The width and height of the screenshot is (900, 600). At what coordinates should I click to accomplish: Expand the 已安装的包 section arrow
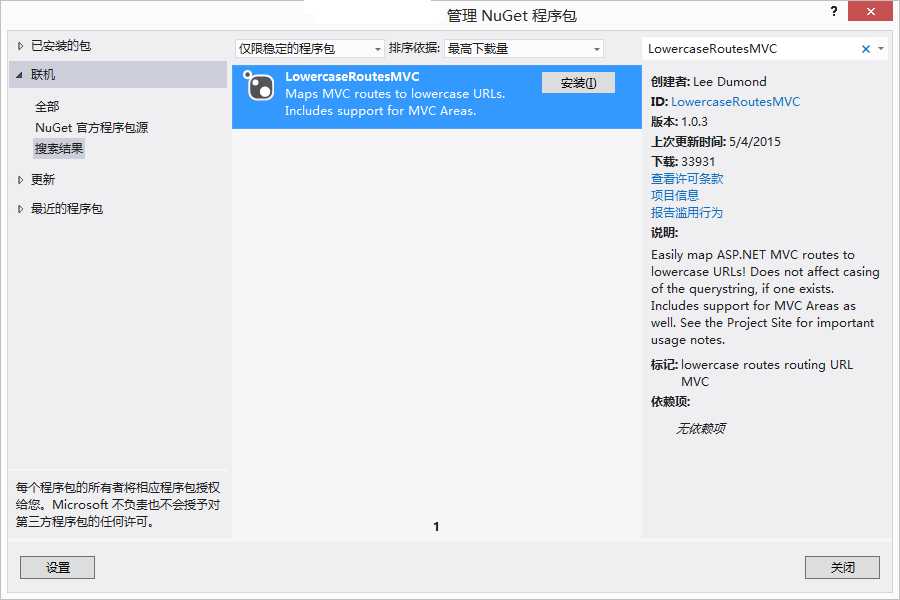point(20,46)
